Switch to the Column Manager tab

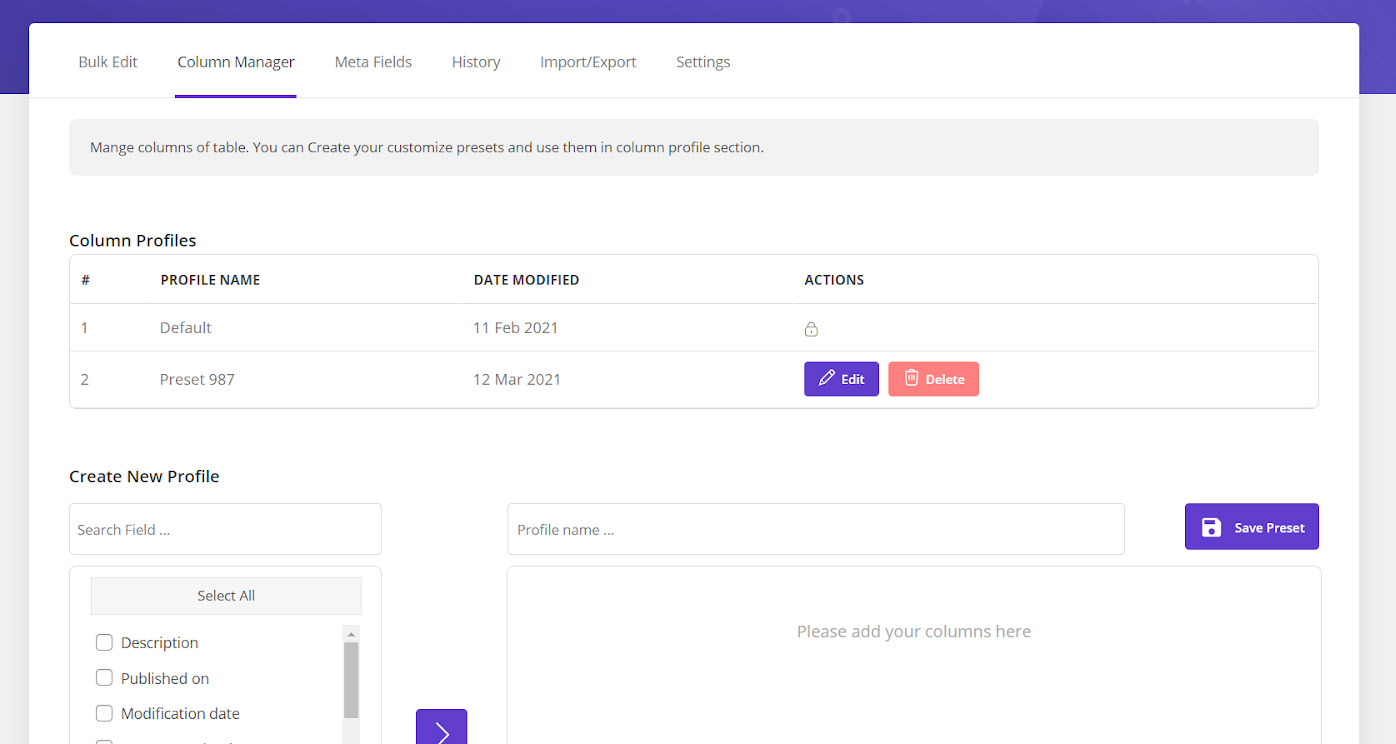236,62
